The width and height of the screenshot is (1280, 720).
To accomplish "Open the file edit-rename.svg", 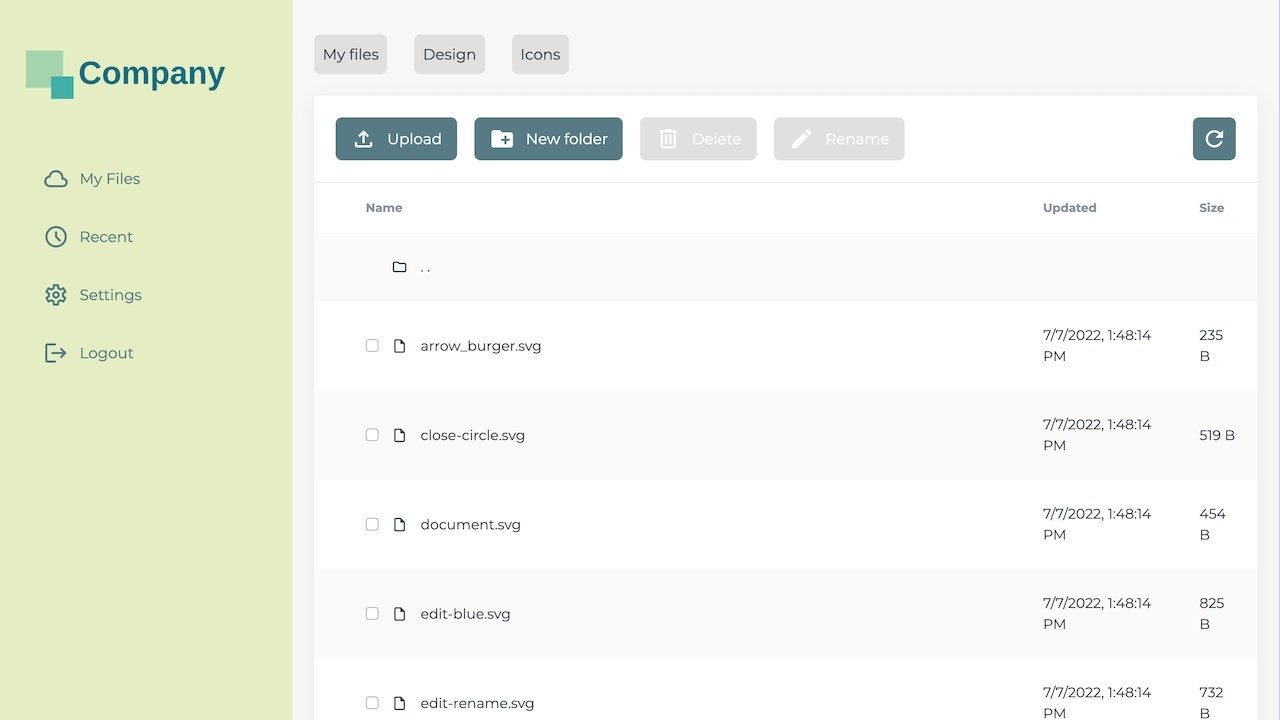I will tap(478, 703).
